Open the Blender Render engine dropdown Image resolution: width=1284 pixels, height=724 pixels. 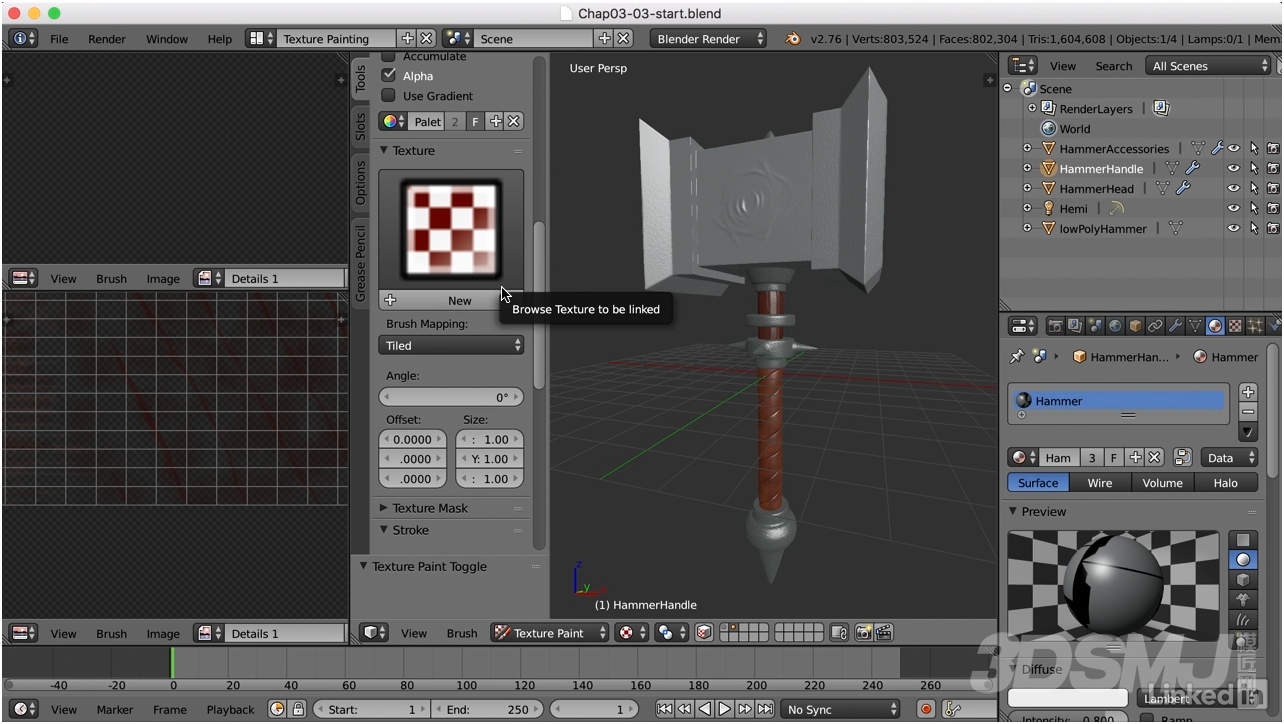pos(709,39)
